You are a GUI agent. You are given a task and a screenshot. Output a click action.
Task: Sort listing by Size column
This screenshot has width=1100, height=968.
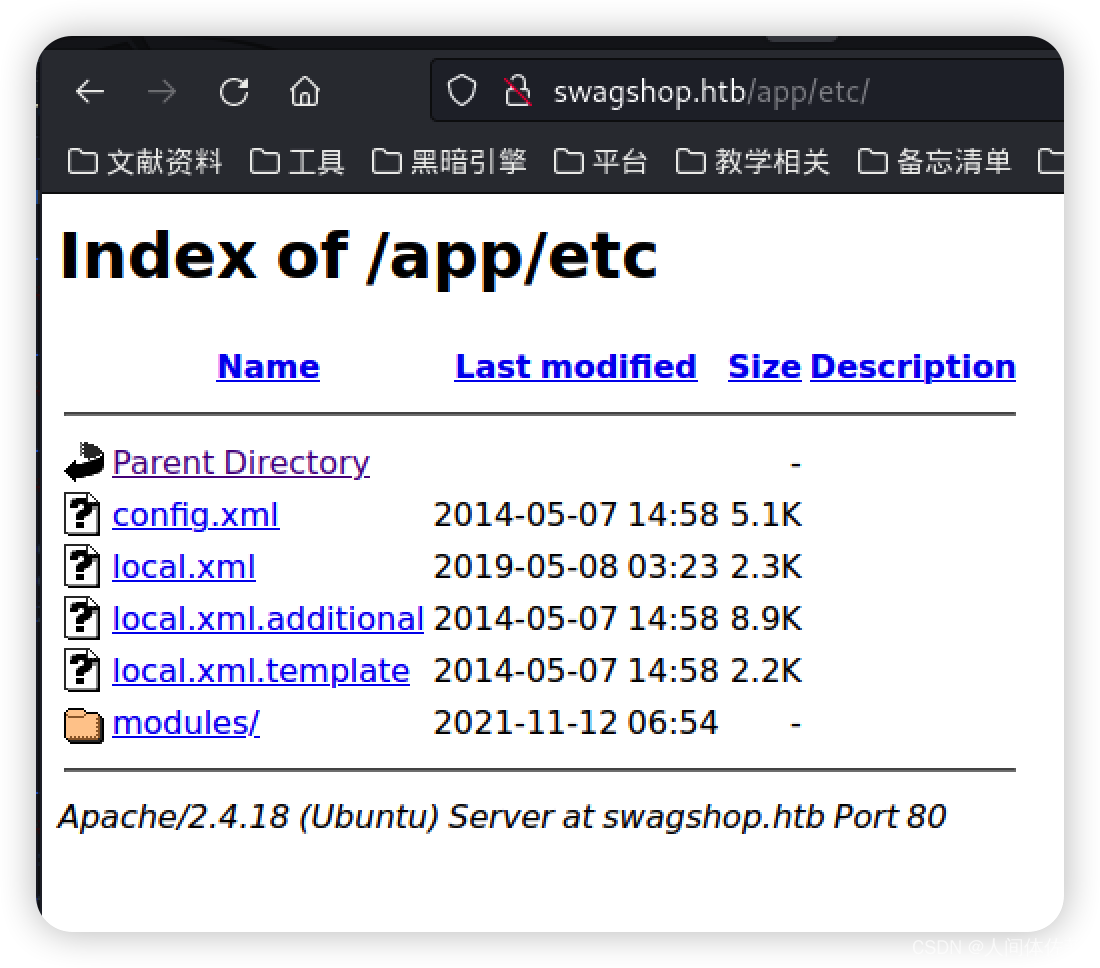[764, 367]
